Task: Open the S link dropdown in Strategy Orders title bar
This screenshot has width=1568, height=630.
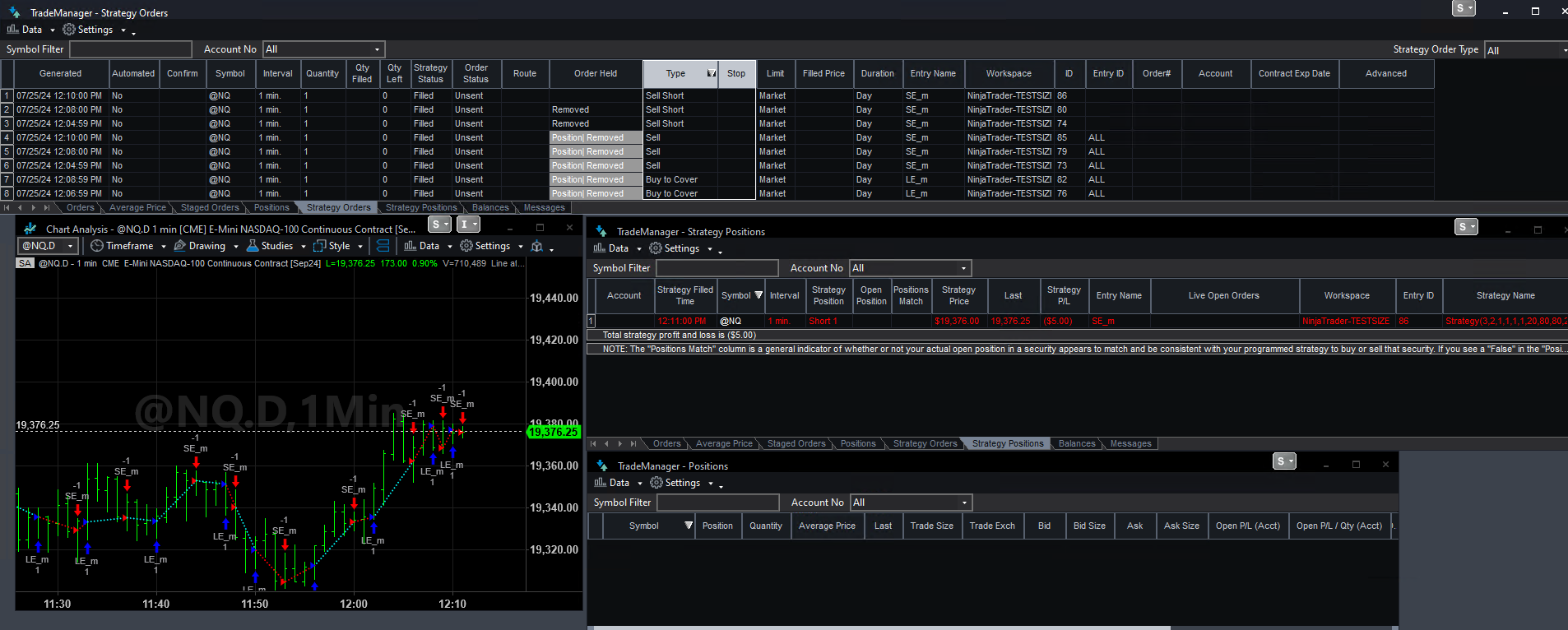Action: point(1464,8)
